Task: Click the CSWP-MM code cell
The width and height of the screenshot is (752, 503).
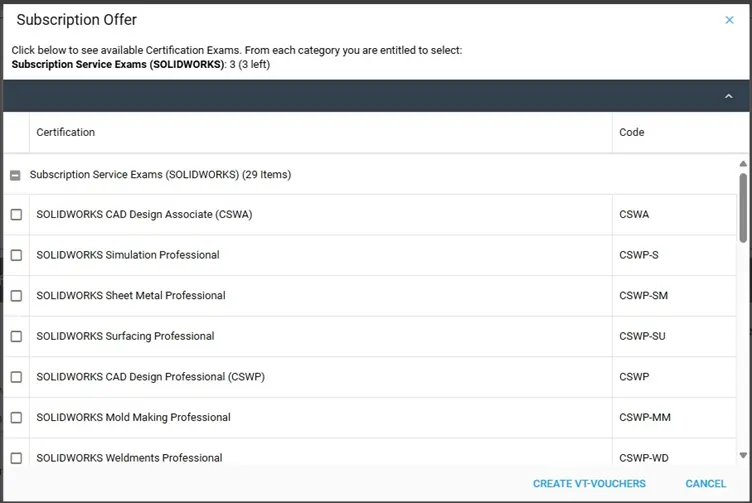Action: pyautogui.click(x=674, y=417)
